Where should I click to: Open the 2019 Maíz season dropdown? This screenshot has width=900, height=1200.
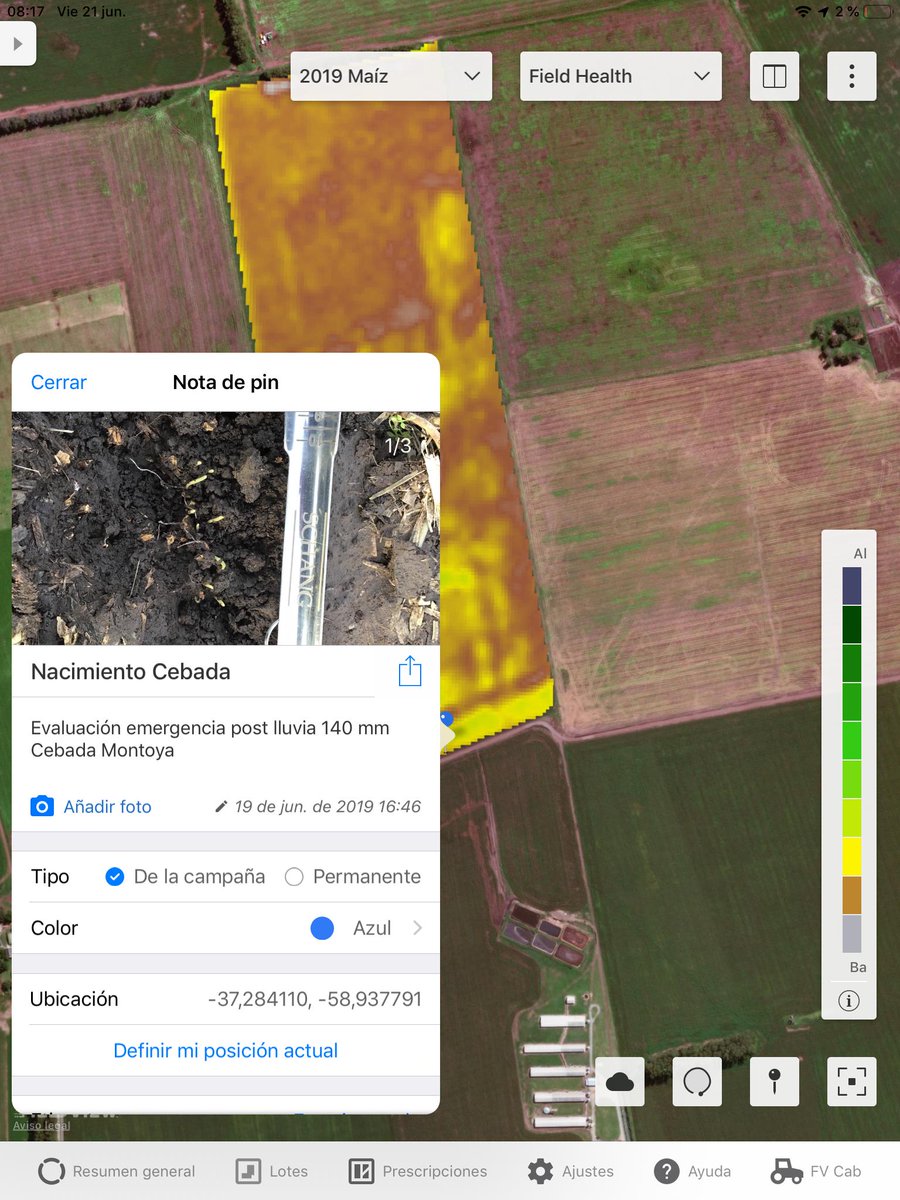pos(391,76)
